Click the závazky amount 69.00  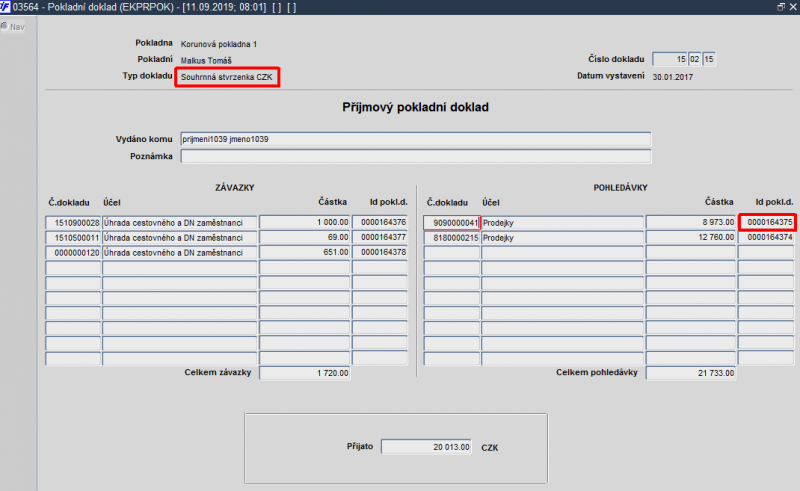[305, 238]
